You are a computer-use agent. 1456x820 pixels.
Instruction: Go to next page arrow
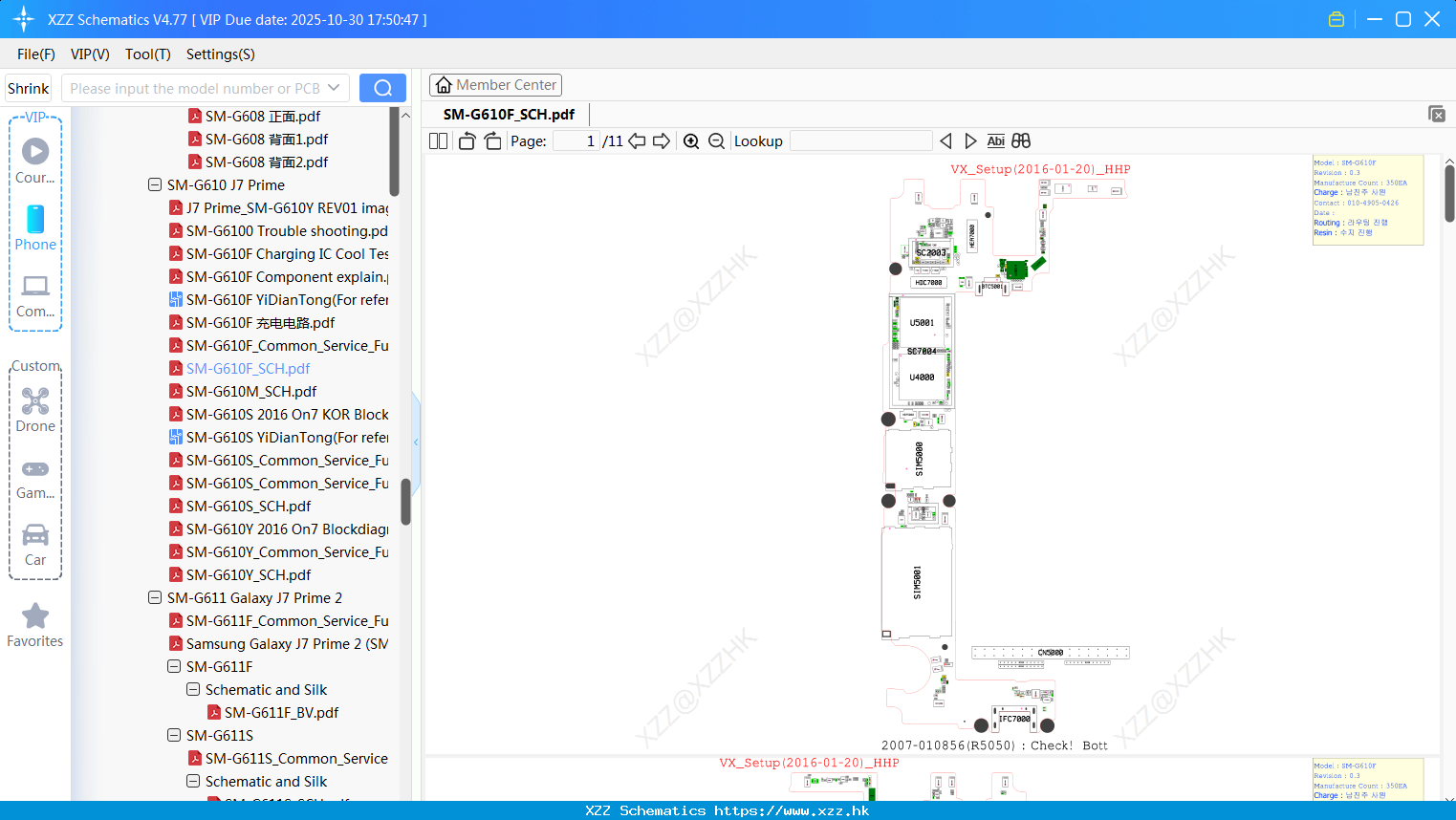(x=662, y=141)
